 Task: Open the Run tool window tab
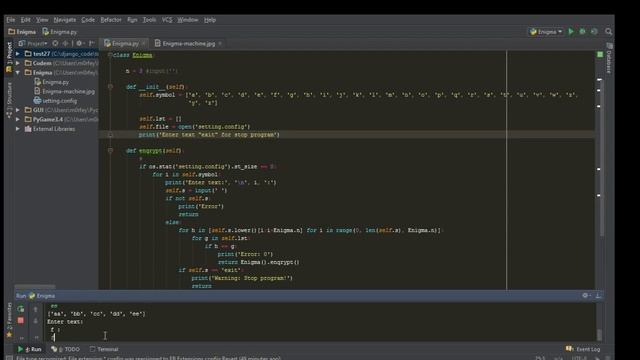[x=29, y=349]
